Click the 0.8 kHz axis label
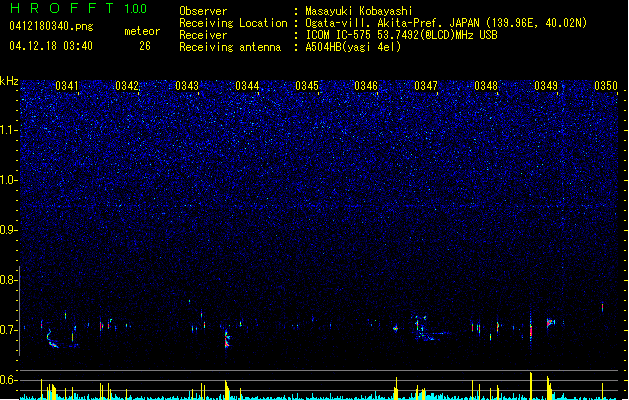This screenshot has width=629, height=400. coord(8,280)
